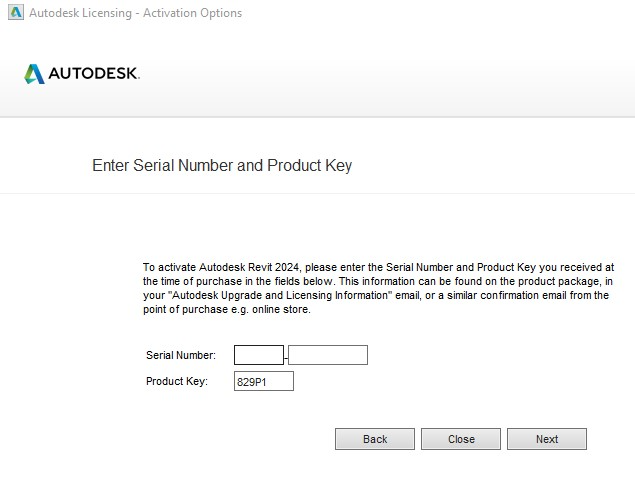Screen dimensions: 635x478
Task: Click the divider line under the heading
Action: (317, 193)
